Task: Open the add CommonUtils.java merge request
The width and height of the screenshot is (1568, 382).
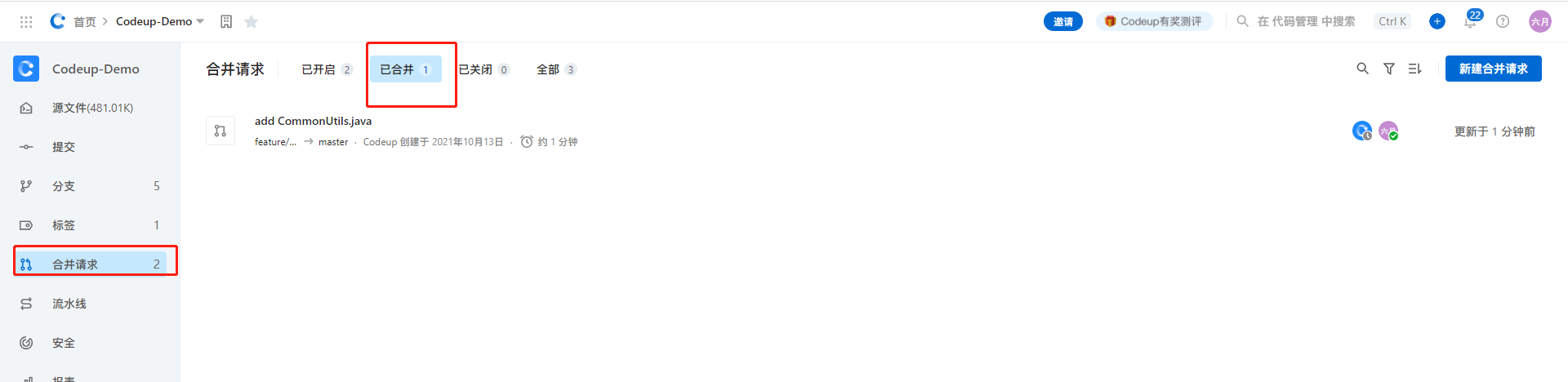Action: 313,121
